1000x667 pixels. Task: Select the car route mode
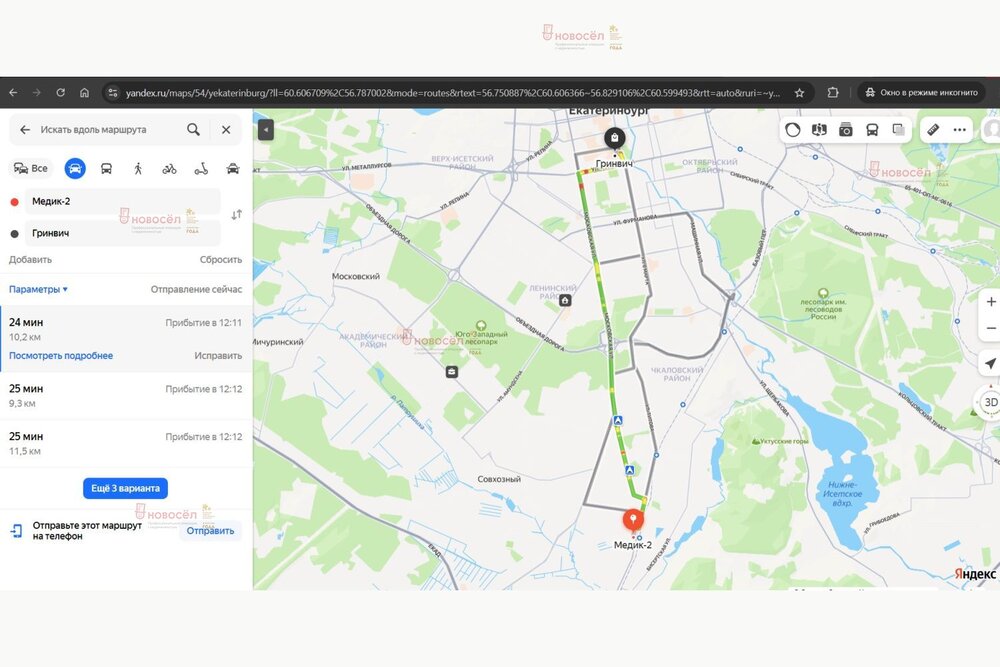[x=75, y=168]
